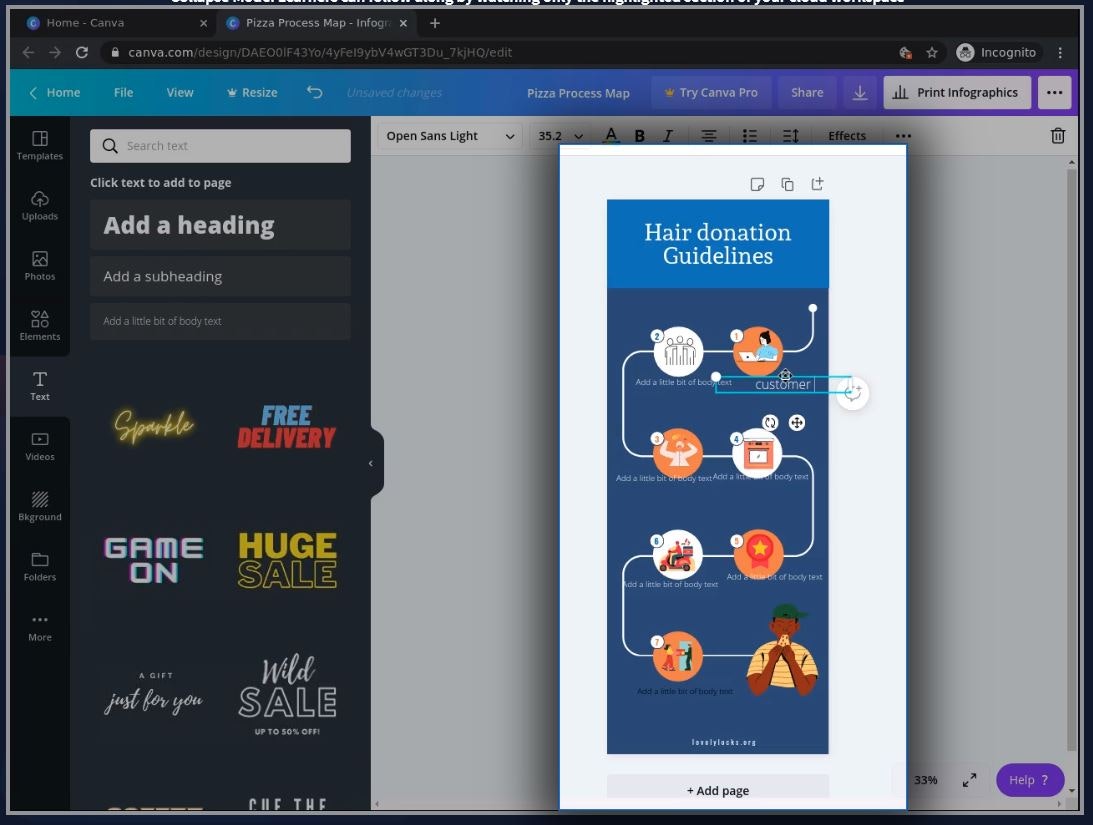Open the font size dropdown
Screen dimensions: 1093x825
click(x=558, y=135)
